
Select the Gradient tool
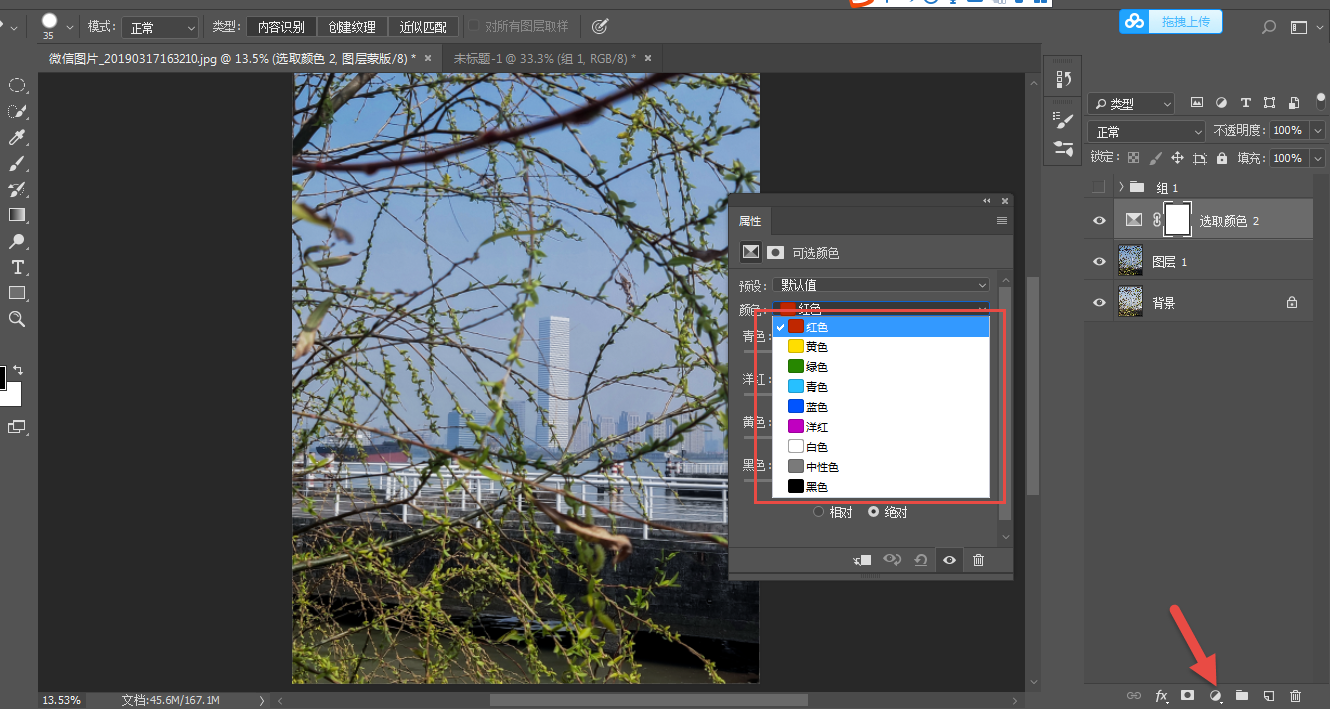17,215
